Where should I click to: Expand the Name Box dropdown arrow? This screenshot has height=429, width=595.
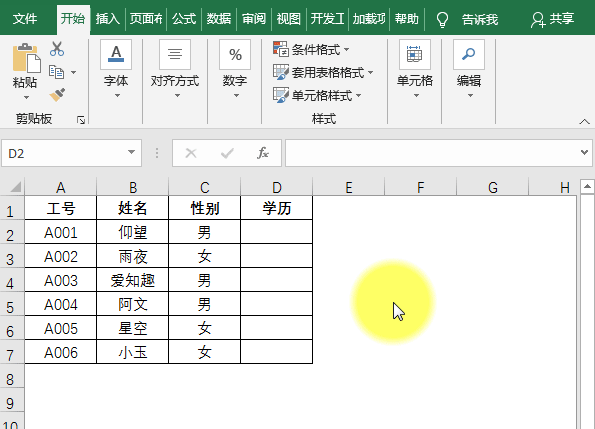pyautogui.click(x=131, y=152)
